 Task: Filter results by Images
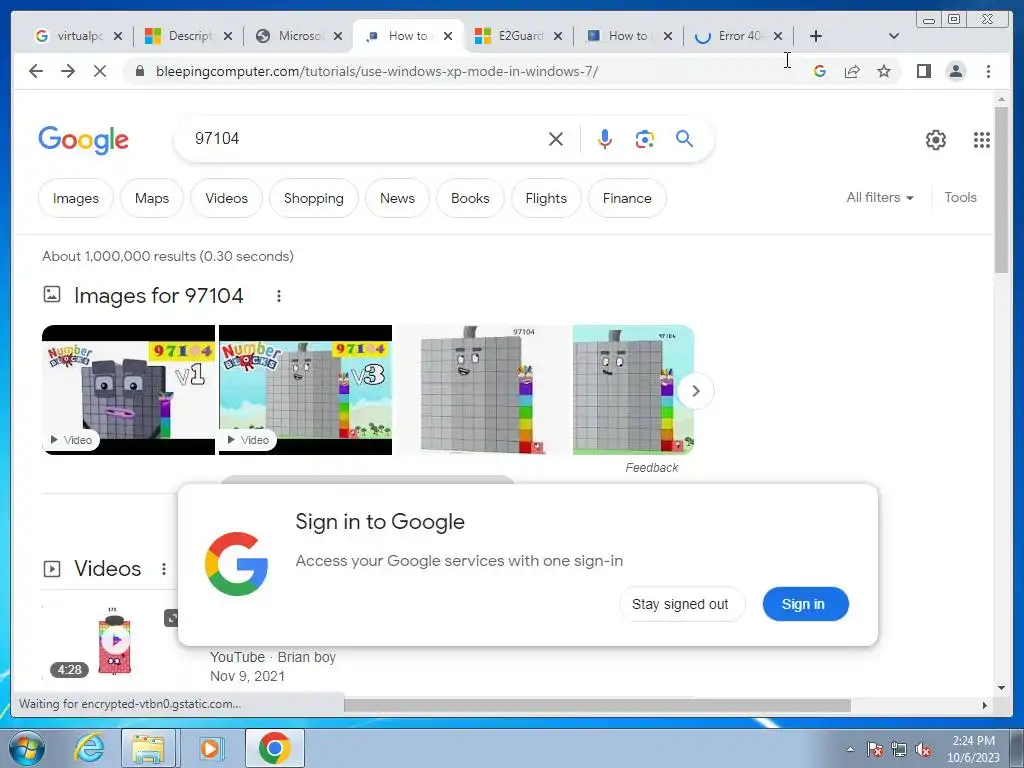pyautogui.click(x=76, y=198)
